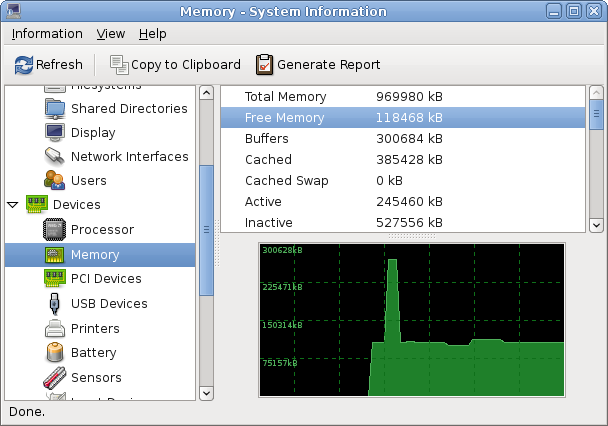The width and height of the screenshot is (608, 426).
Task: Select the Processor chip icon
Action: click(55, 230)
